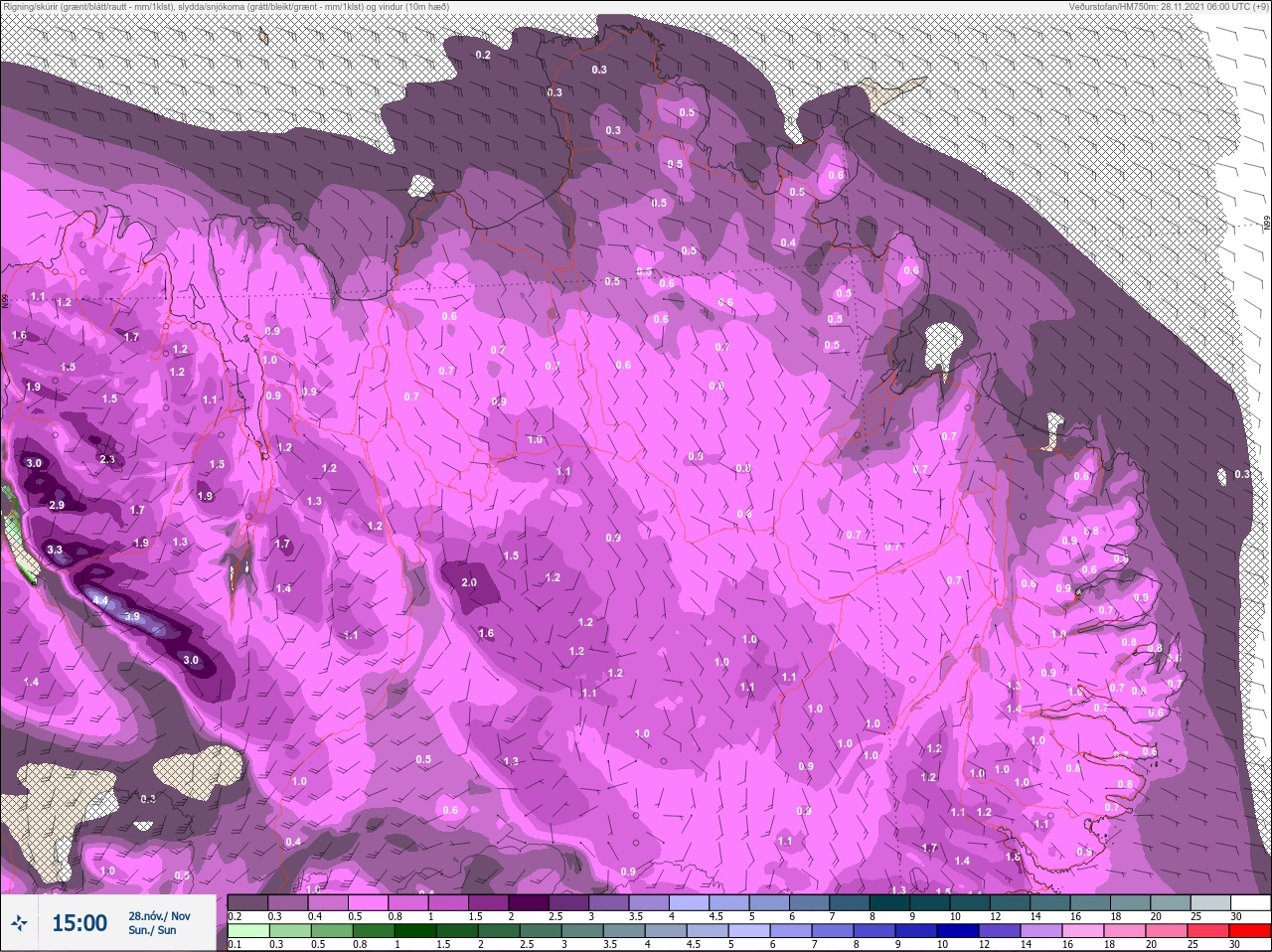The width and height of the screenshot is (1272, 952).
Task: Click the 3.3 precipitation value on map
Action: (55, 550)
